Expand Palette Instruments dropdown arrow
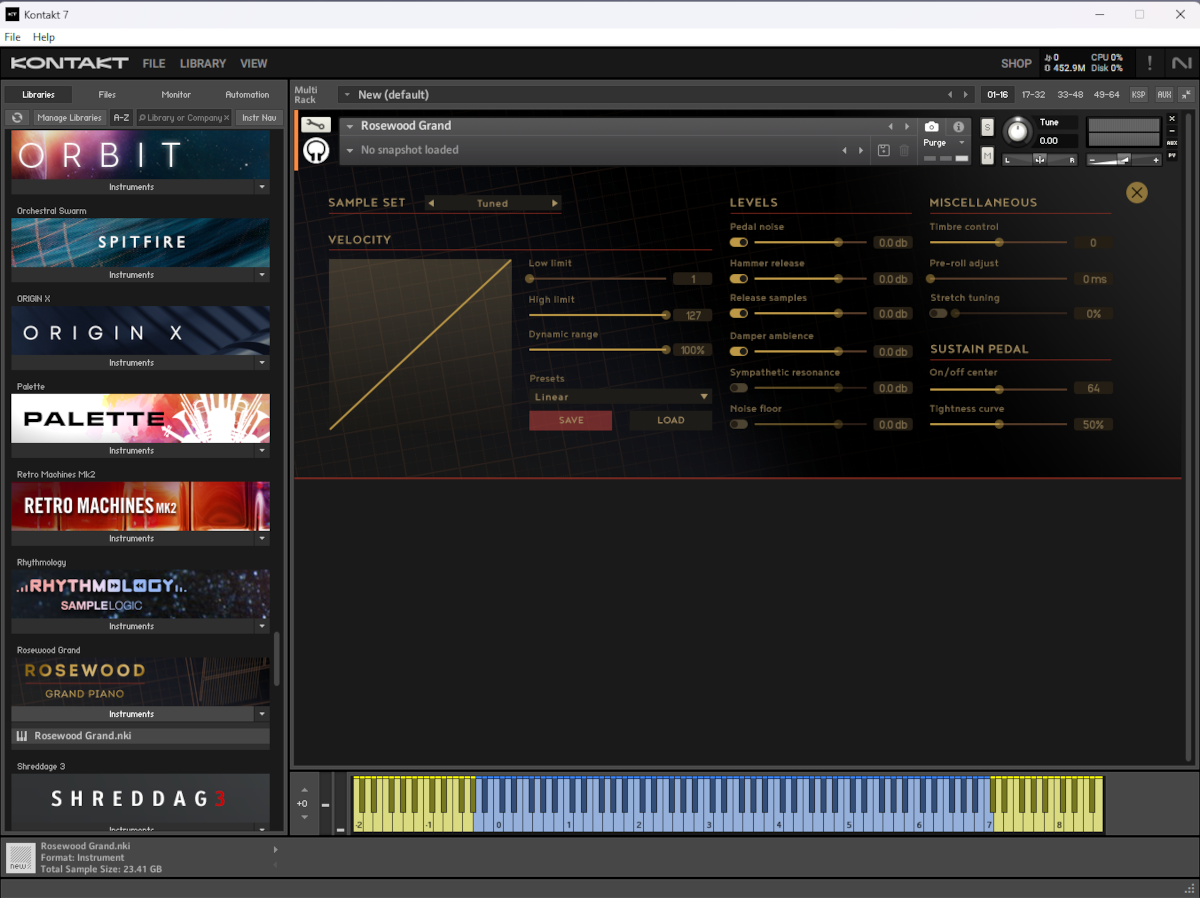Screen dimensions: 1200x898 [x=262, y=451]
